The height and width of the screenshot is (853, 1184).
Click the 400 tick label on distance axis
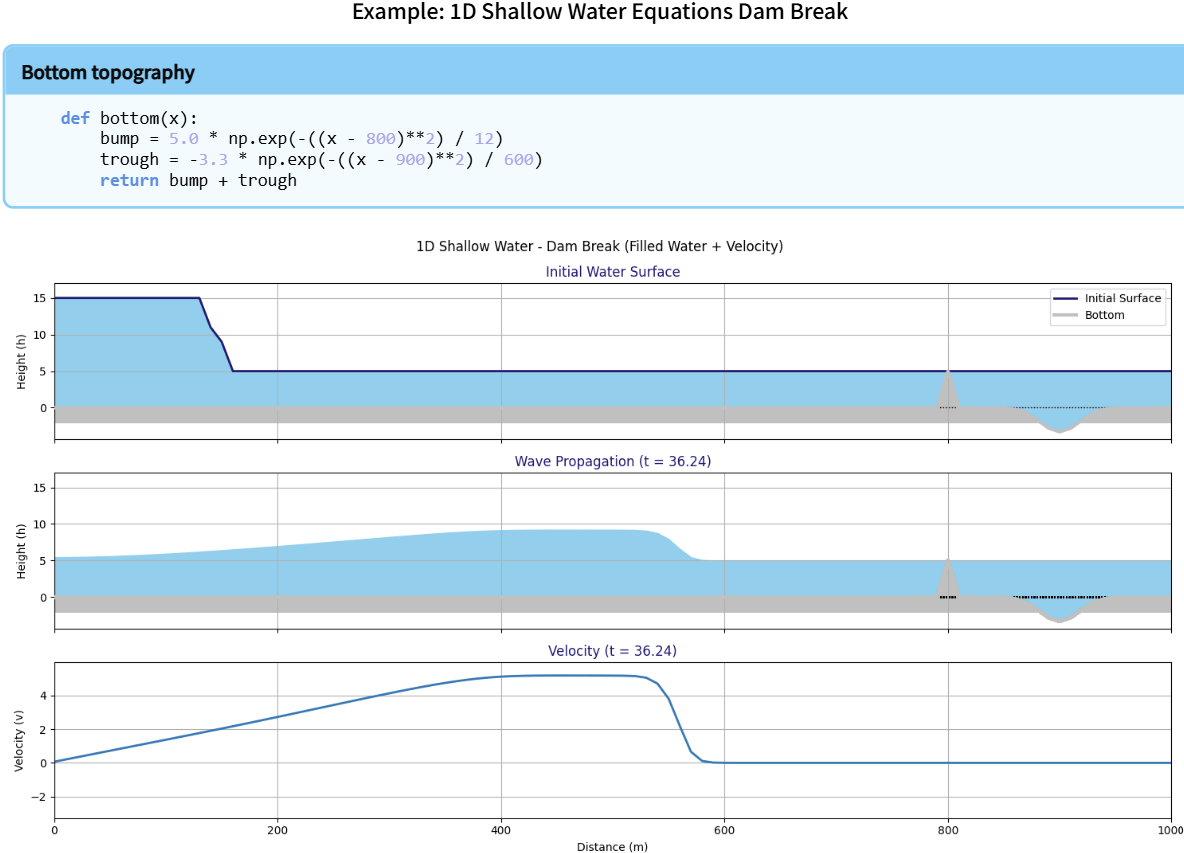pos(501,829)
